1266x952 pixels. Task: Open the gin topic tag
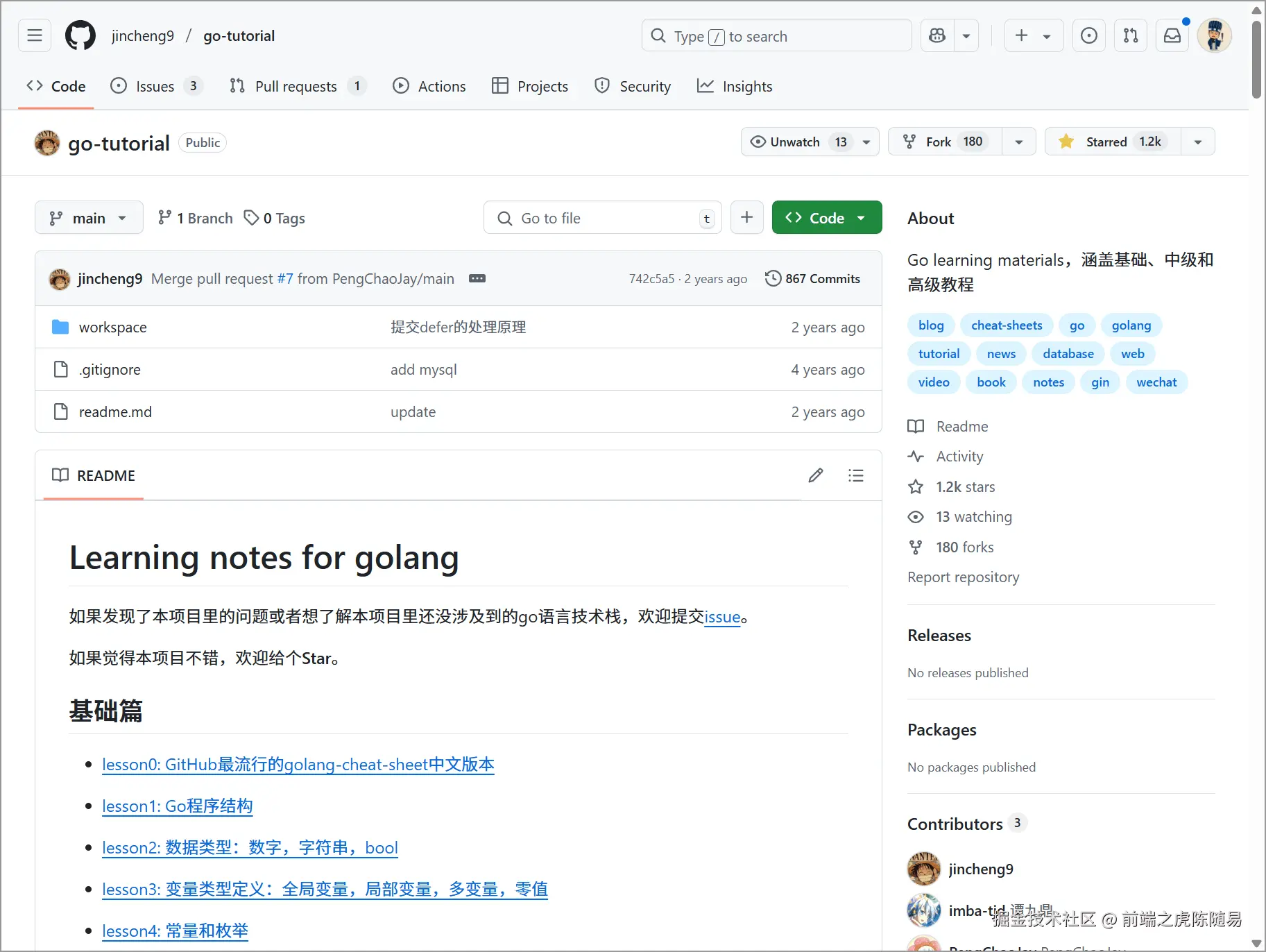(x=1100, y=382)
